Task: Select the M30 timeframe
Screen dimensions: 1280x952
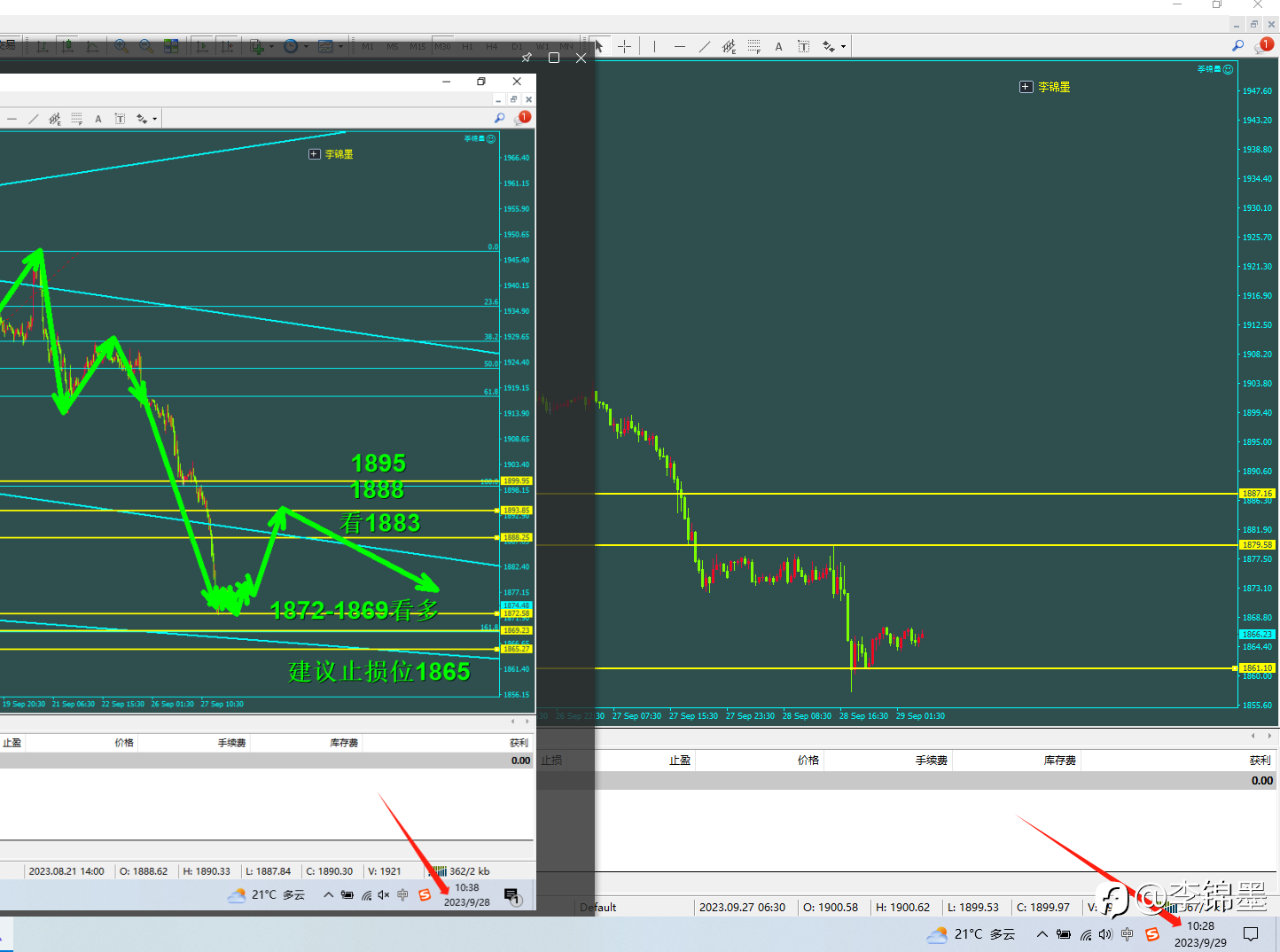Action: click(442, 46)
